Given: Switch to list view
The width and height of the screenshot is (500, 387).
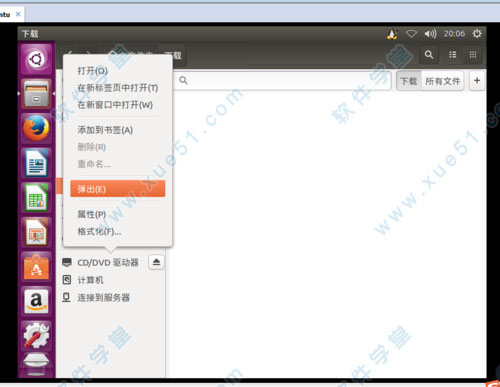Looking at the screenshot, I should click(x=453, y=55).
